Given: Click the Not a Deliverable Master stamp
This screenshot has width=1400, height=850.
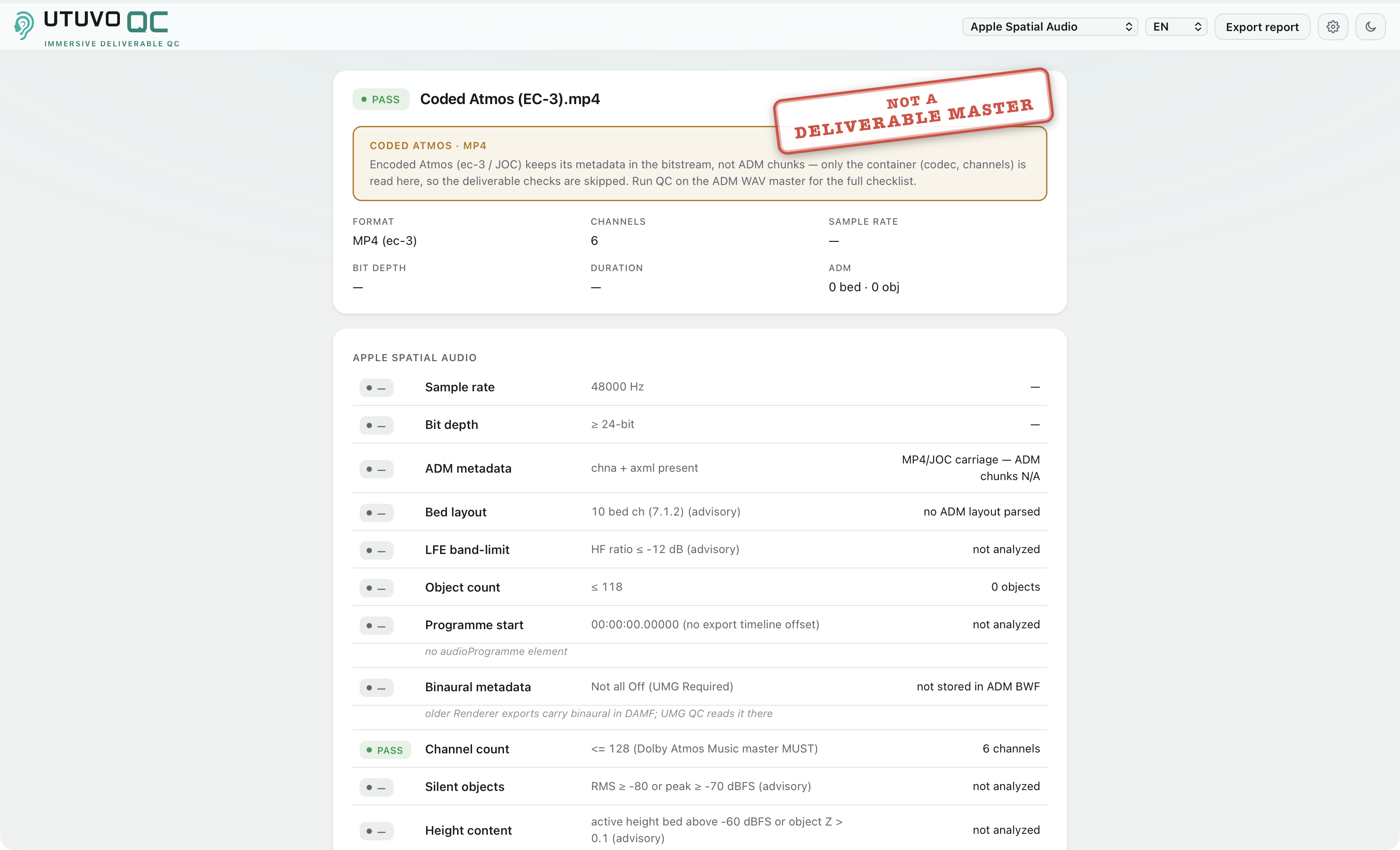Looking at the screenshot, I should [913, 111].
